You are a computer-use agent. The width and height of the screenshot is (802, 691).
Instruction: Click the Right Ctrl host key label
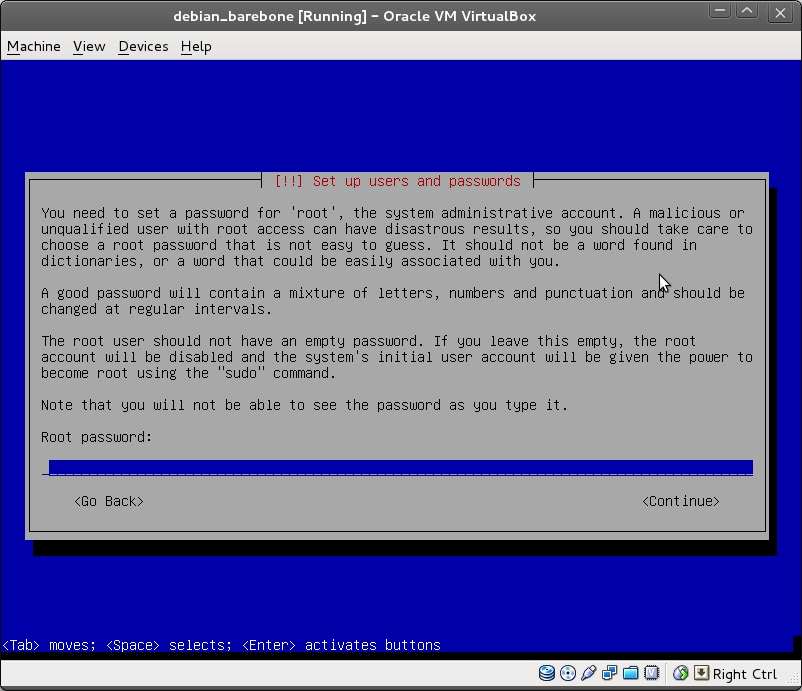[745, 674]
